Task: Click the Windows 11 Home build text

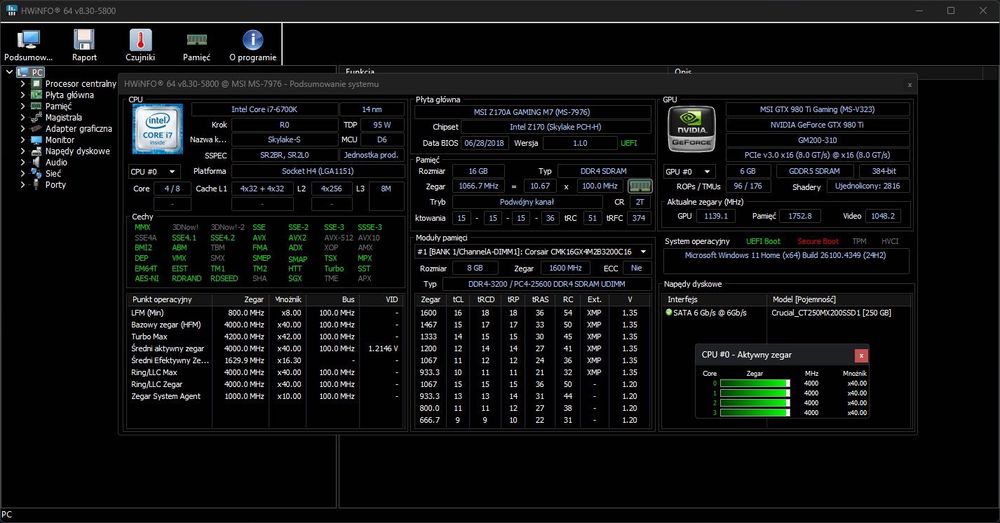Action: (x=785, y=255)
